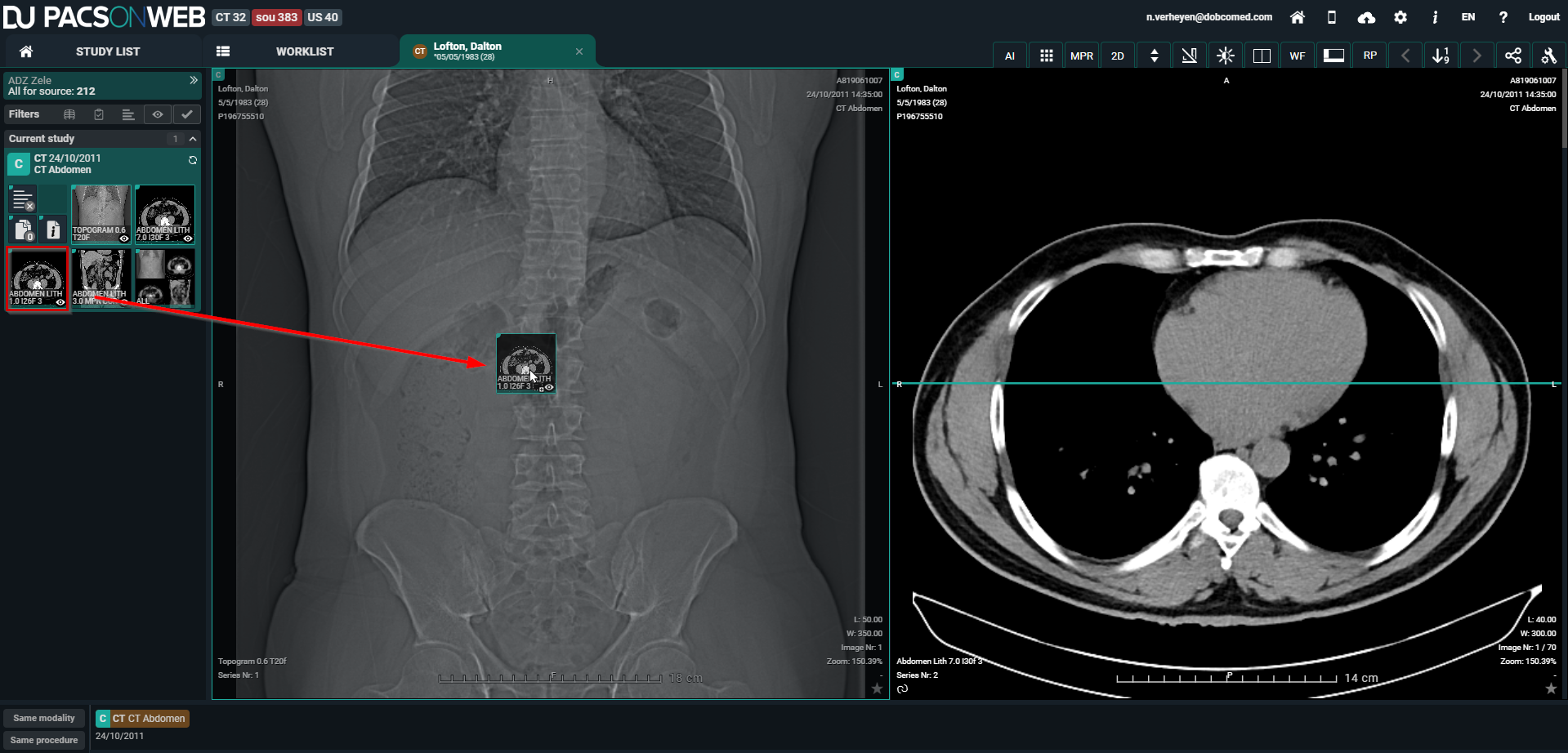Click the Logout link
The image size is (1568, 753).
[x=1543, y=17]
